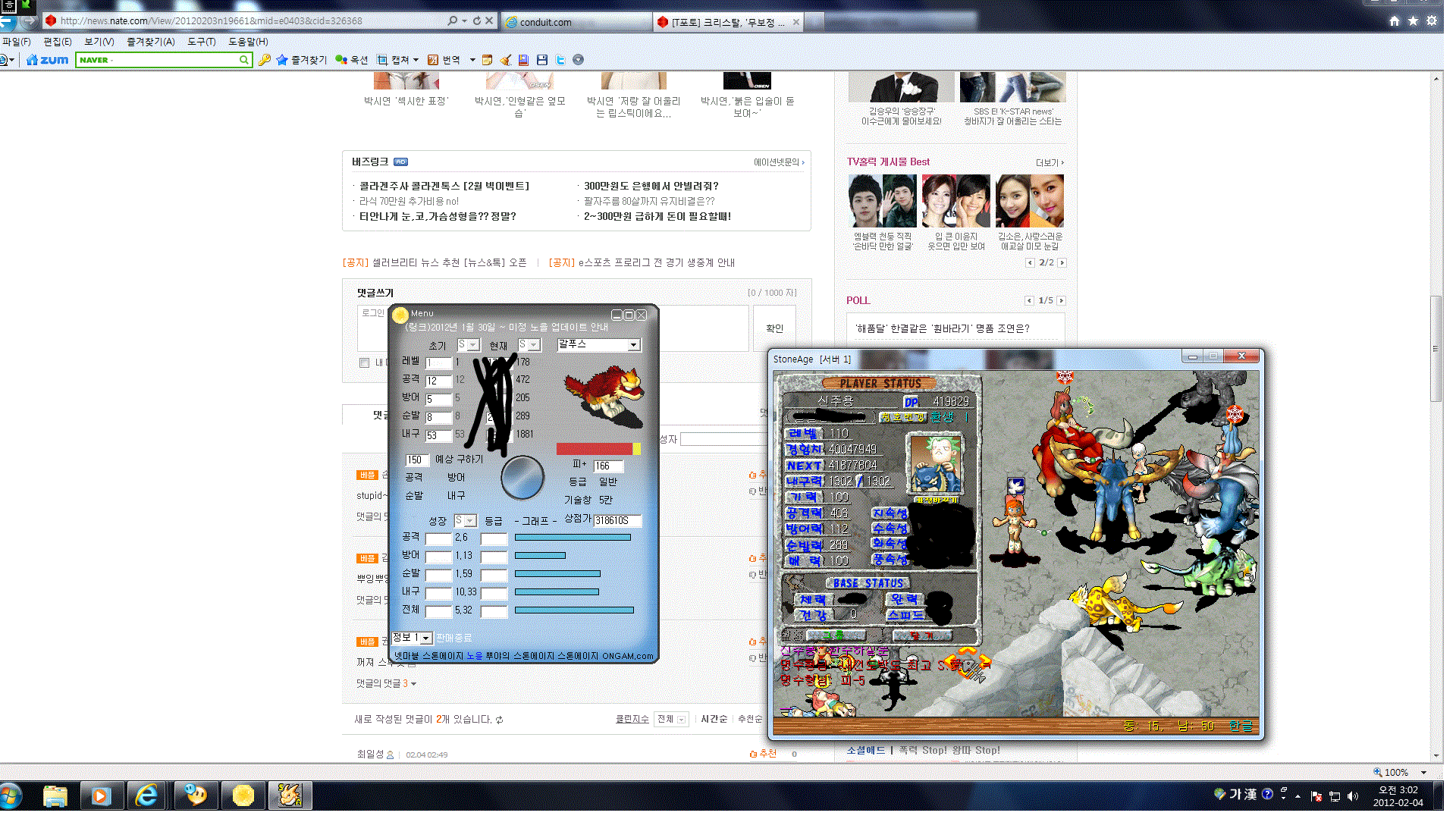The width and height of the screenshot is (1456, 819).
Task: Click the NAVER search magnifier icon
Action: [x=244, y=60]
